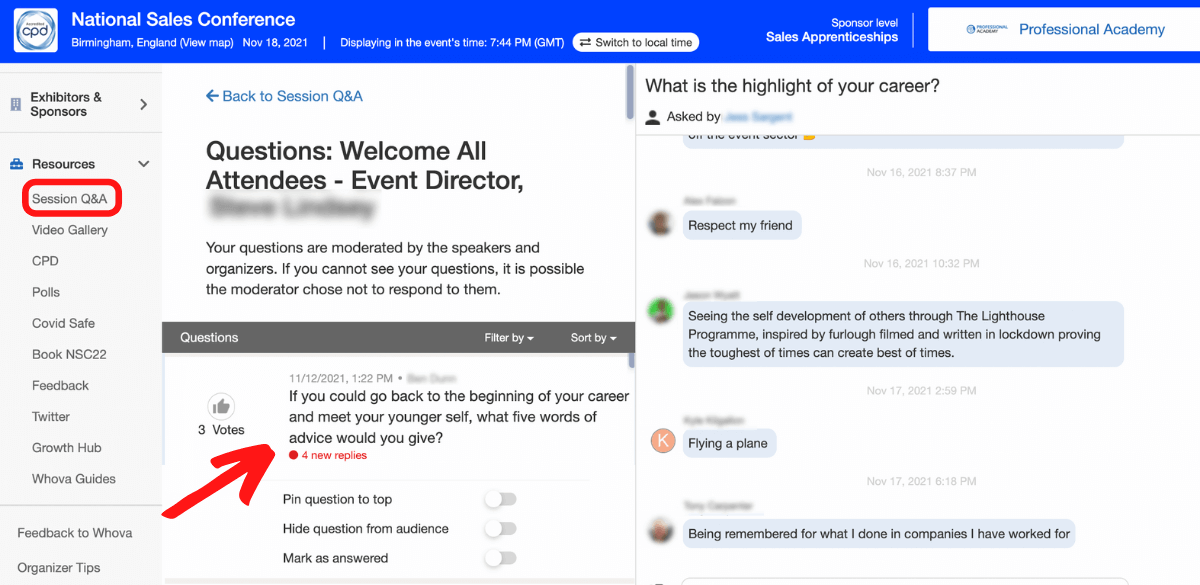Open the 'Filter by' dropdown
Image resolution: width=1200 pixels, height=585 pixels.
[509, 338]
